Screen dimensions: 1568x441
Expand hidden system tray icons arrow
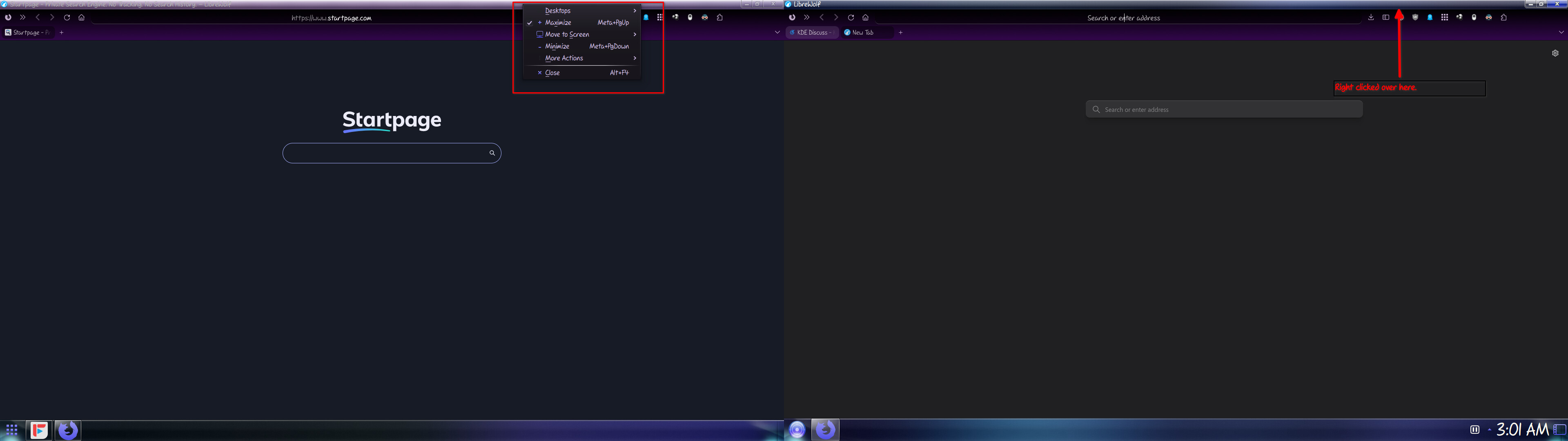tap(1490, 430)
